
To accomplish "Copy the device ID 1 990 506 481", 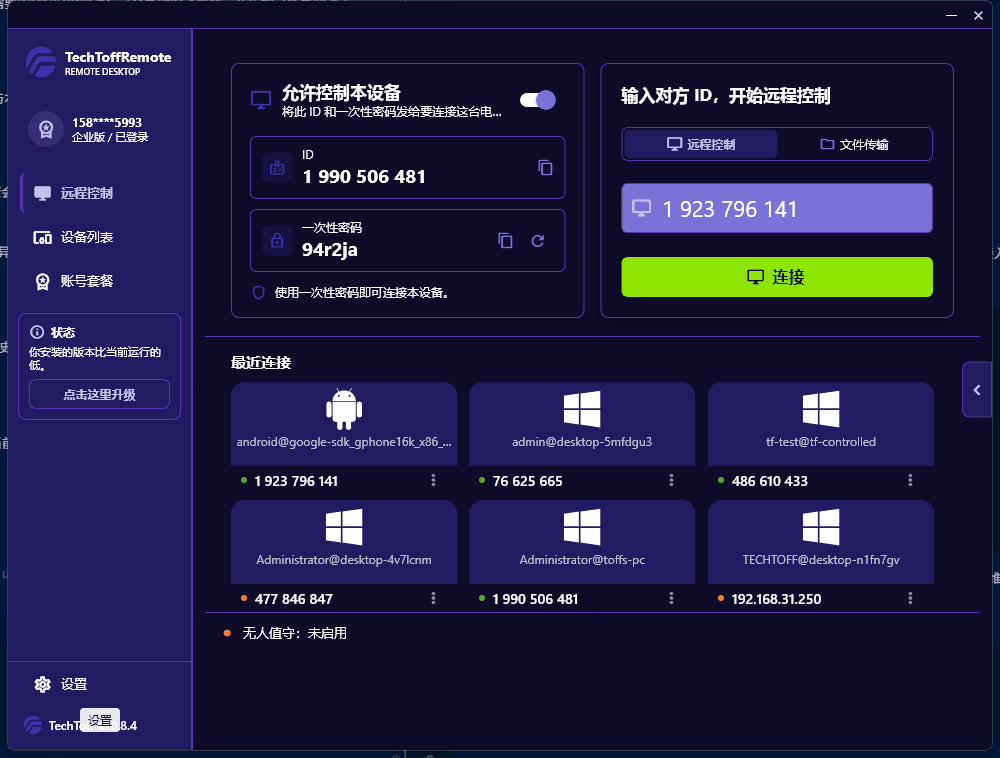I will point(545,168).
